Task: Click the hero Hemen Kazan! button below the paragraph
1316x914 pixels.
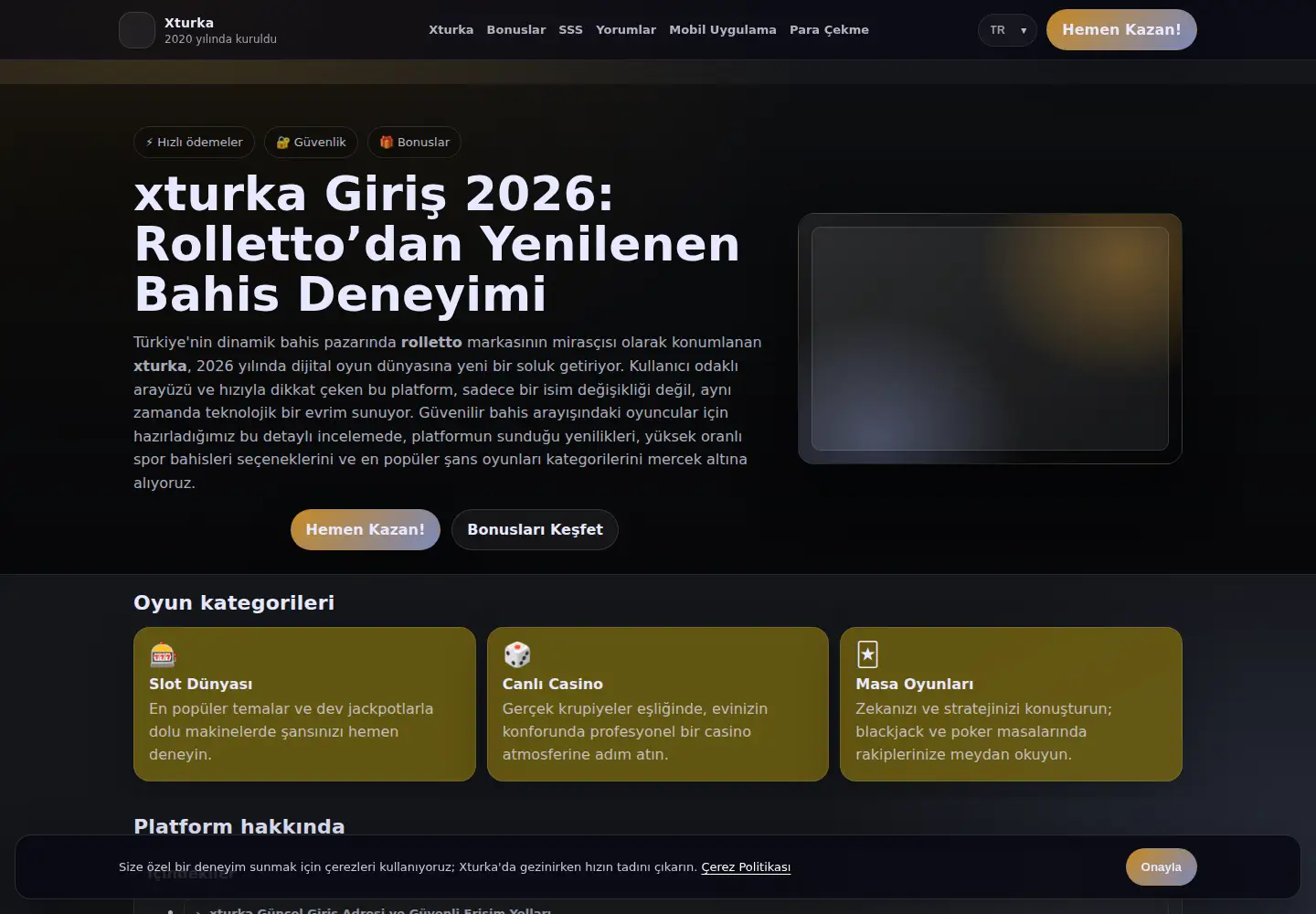Action: 366,529
